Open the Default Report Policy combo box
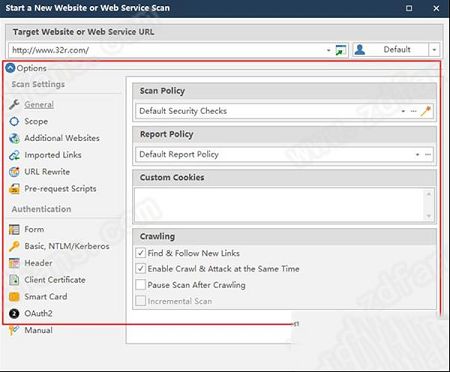Screen dimensions: 450x372 point(284,155)
